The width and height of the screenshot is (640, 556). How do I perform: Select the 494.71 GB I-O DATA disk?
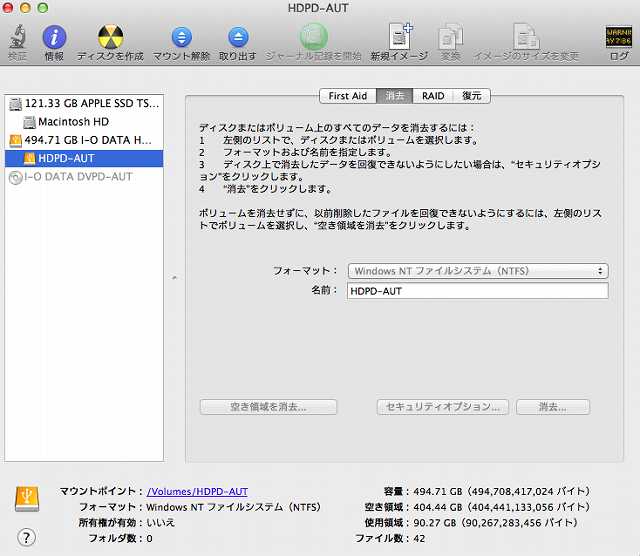click(x=84, y=140)
